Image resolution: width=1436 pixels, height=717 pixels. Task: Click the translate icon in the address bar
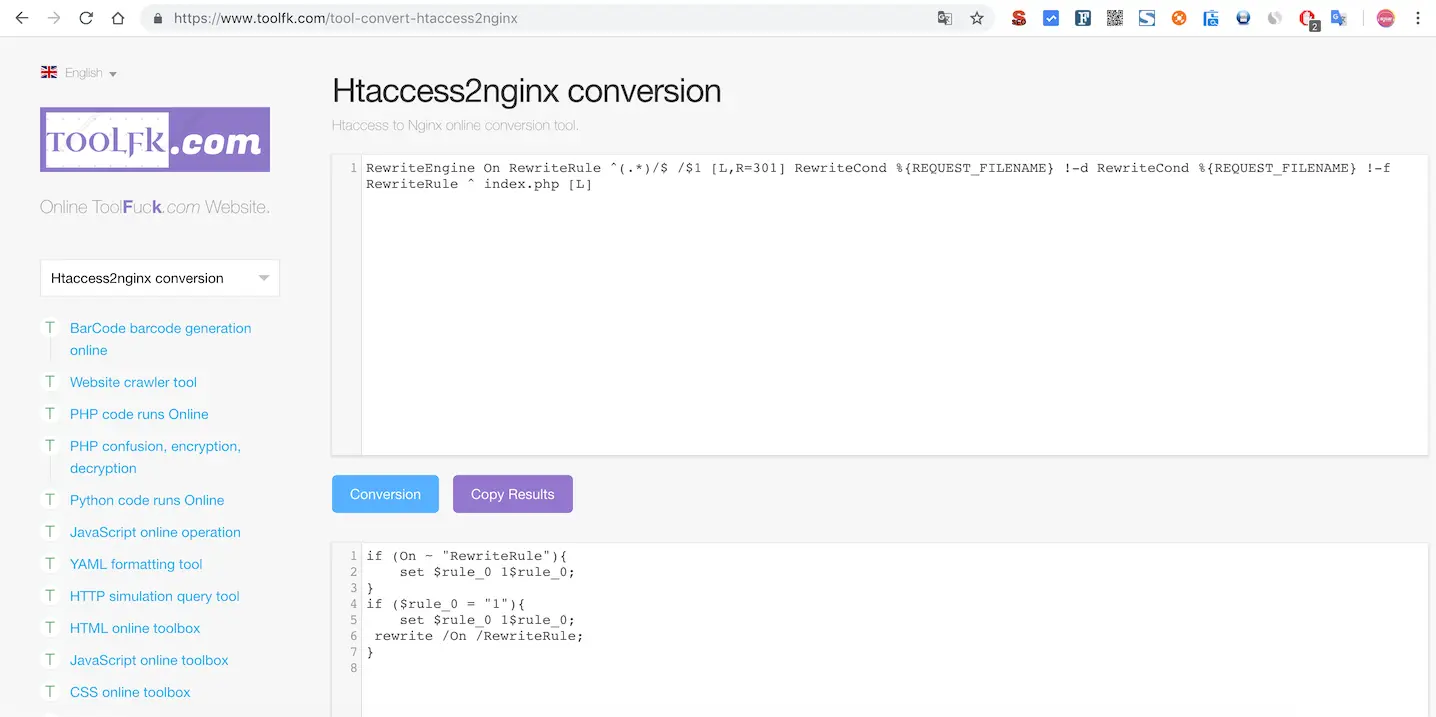945,17
